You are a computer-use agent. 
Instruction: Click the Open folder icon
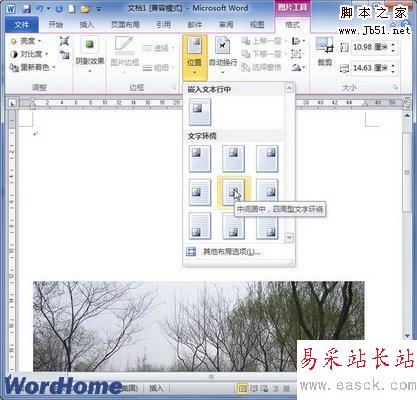pos(85,9)
